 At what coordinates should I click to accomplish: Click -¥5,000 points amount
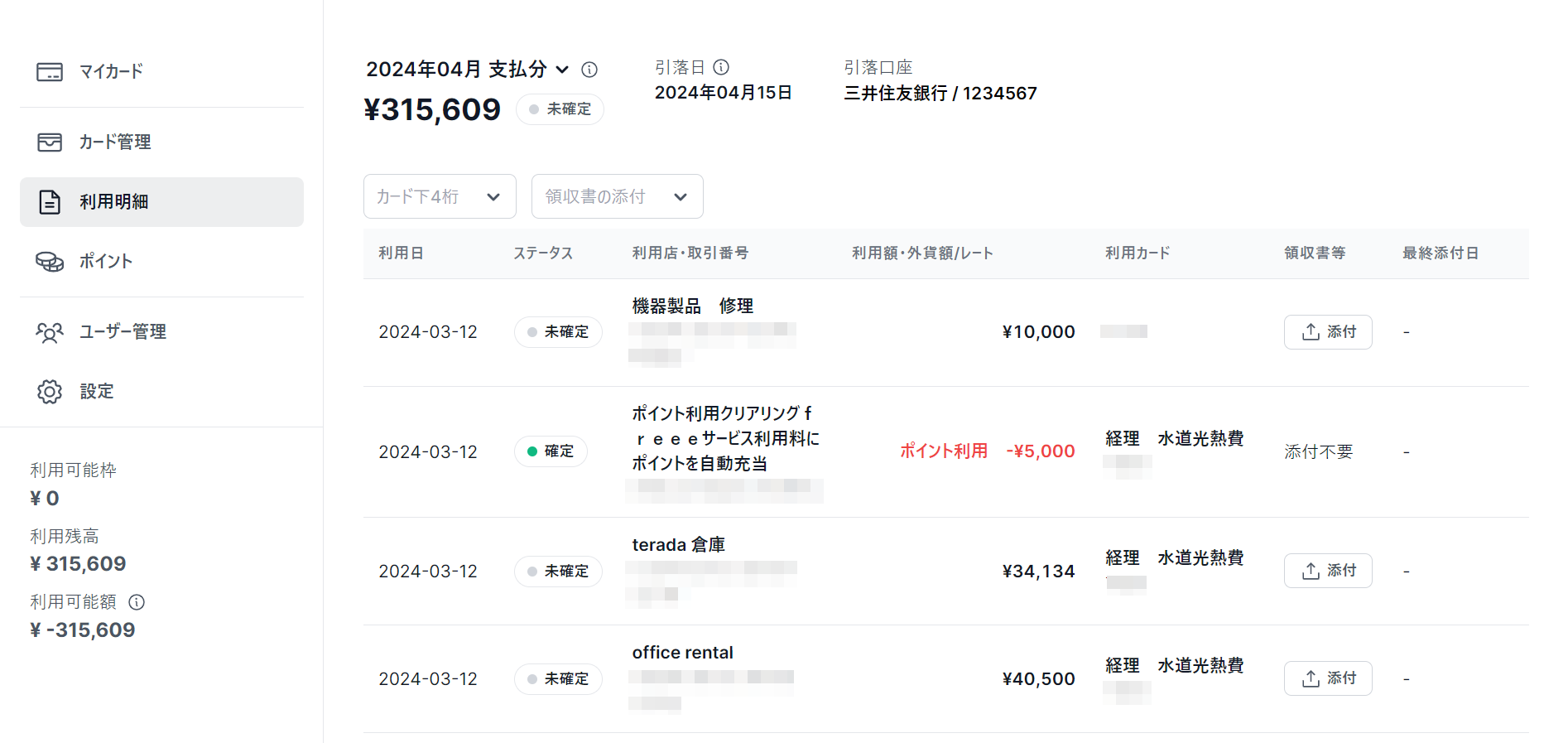(1041, 451)
